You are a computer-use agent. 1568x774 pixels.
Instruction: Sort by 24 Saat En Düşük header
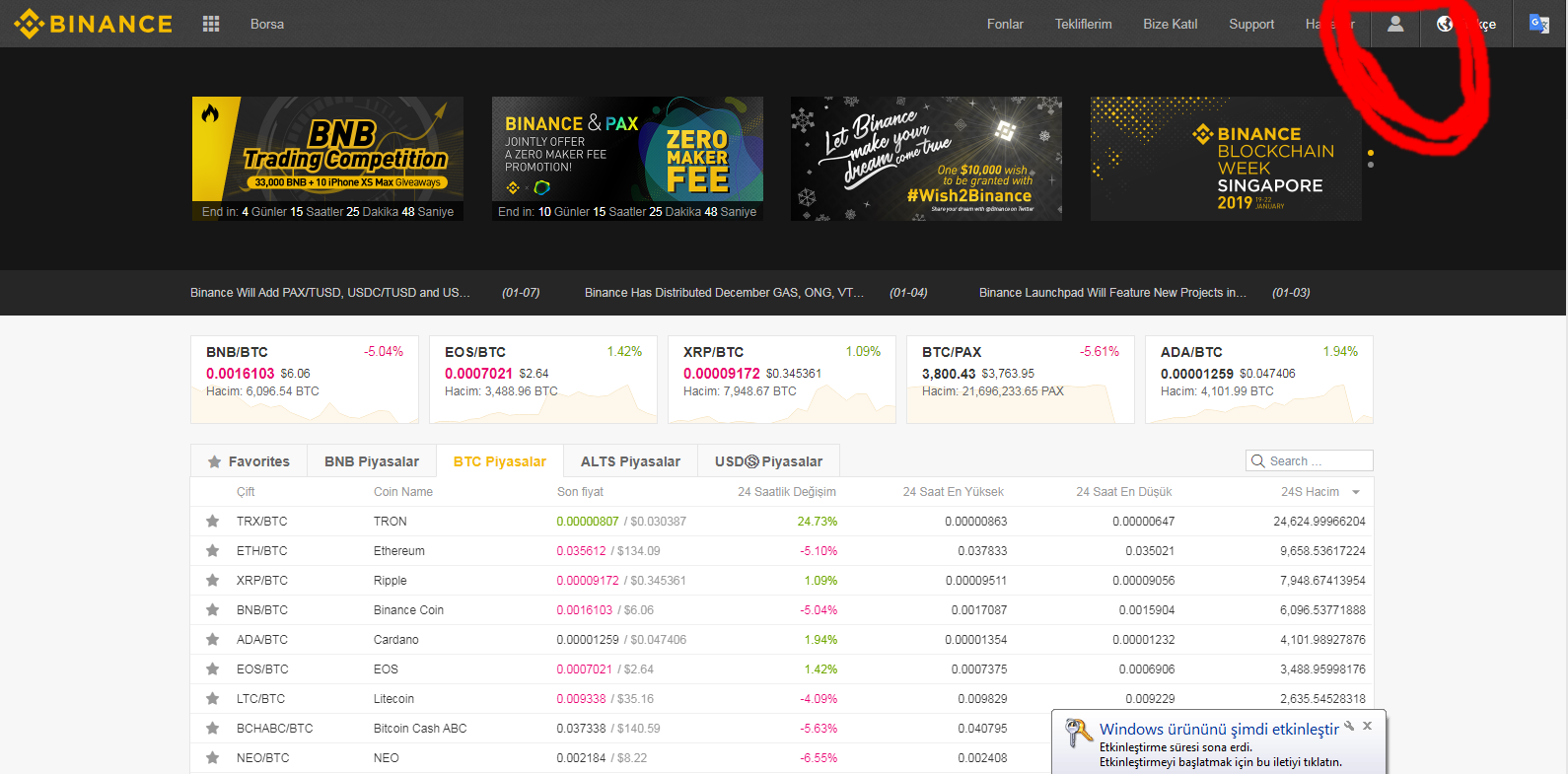(x=1124, y=492)
